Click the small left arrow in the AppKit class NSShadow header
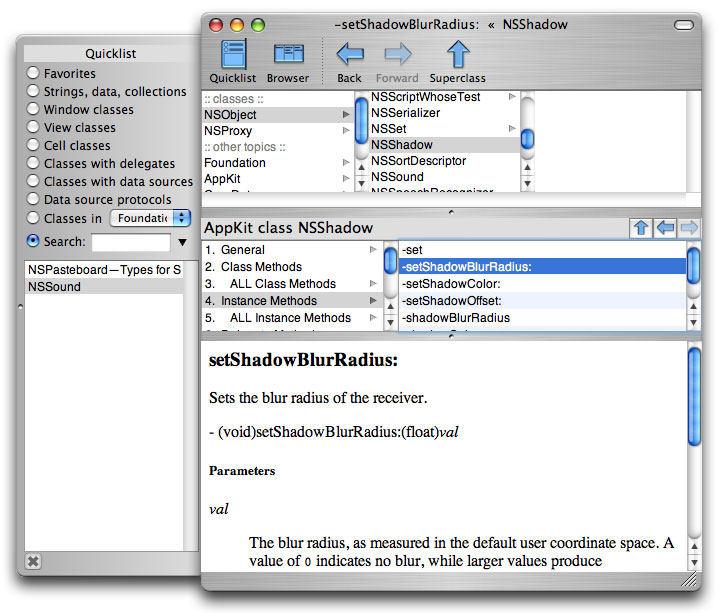Viewport: 722px width, 613px height. (x=665, y=228)
